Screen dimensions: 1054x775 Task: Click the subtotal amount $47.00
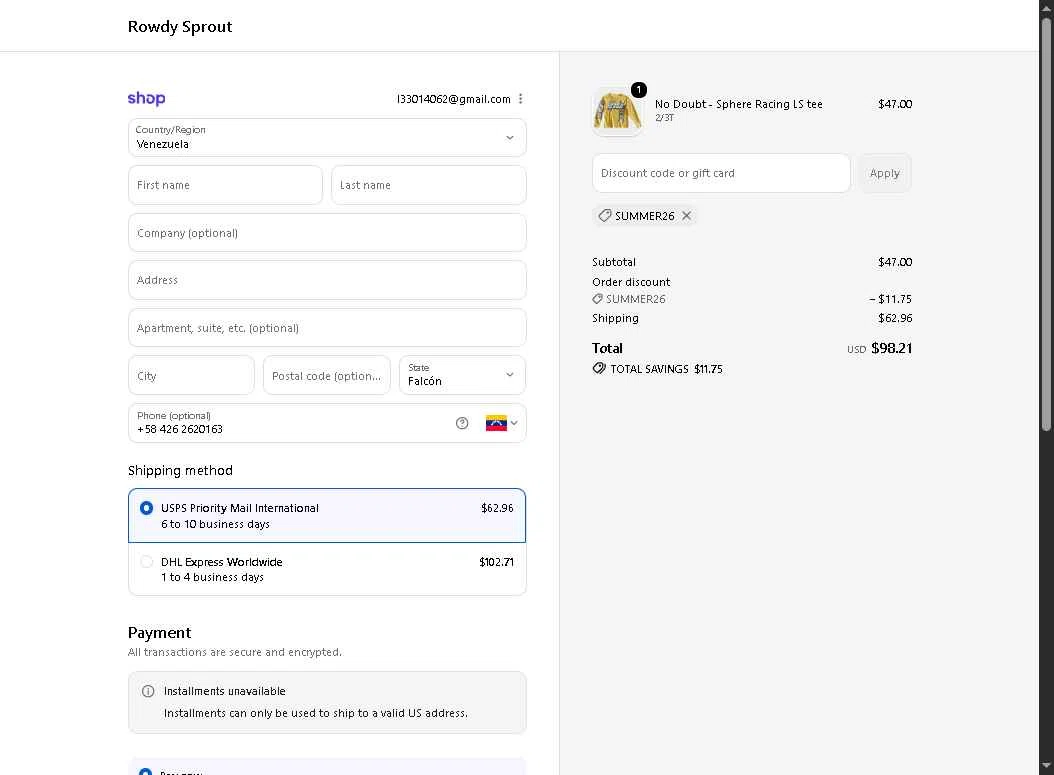click(895, 262)
